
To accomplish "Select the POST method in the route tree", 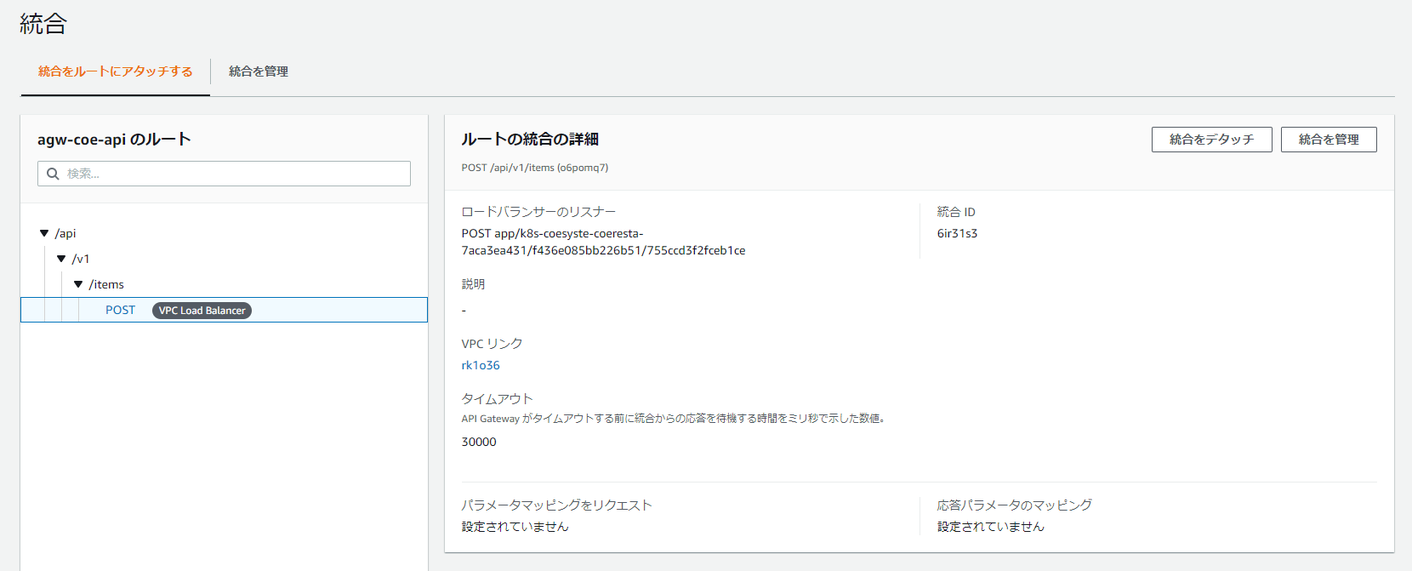I will point(120,310).
